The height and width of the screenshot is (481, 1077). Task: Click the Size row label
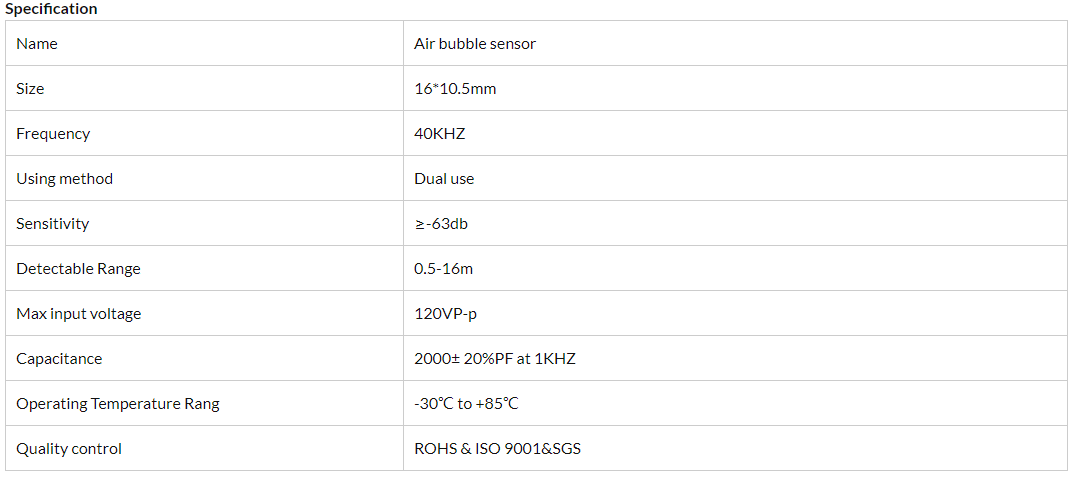pyautogui.click(x=30, y=89)
